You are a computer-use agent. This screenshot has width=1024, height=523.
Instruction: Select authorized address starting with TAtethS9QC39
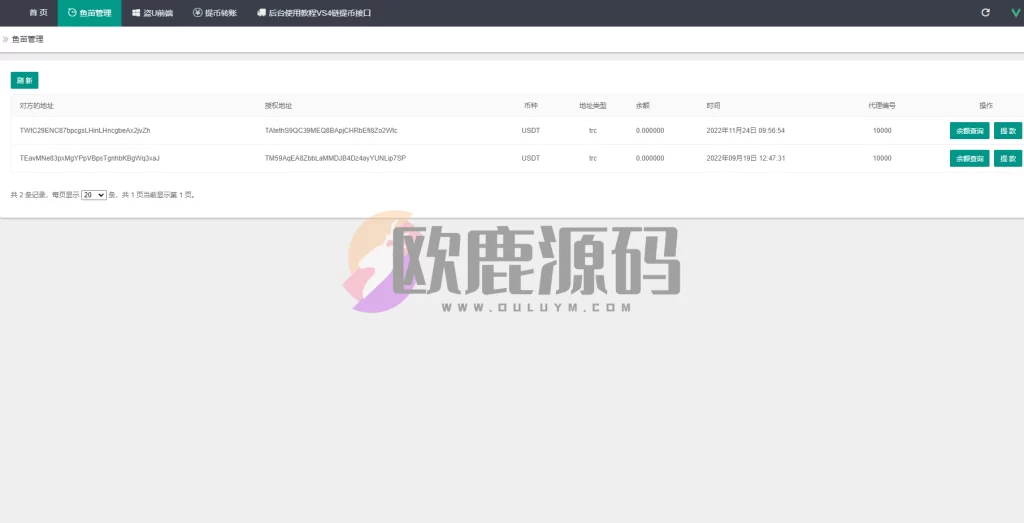tap(331, 131)
